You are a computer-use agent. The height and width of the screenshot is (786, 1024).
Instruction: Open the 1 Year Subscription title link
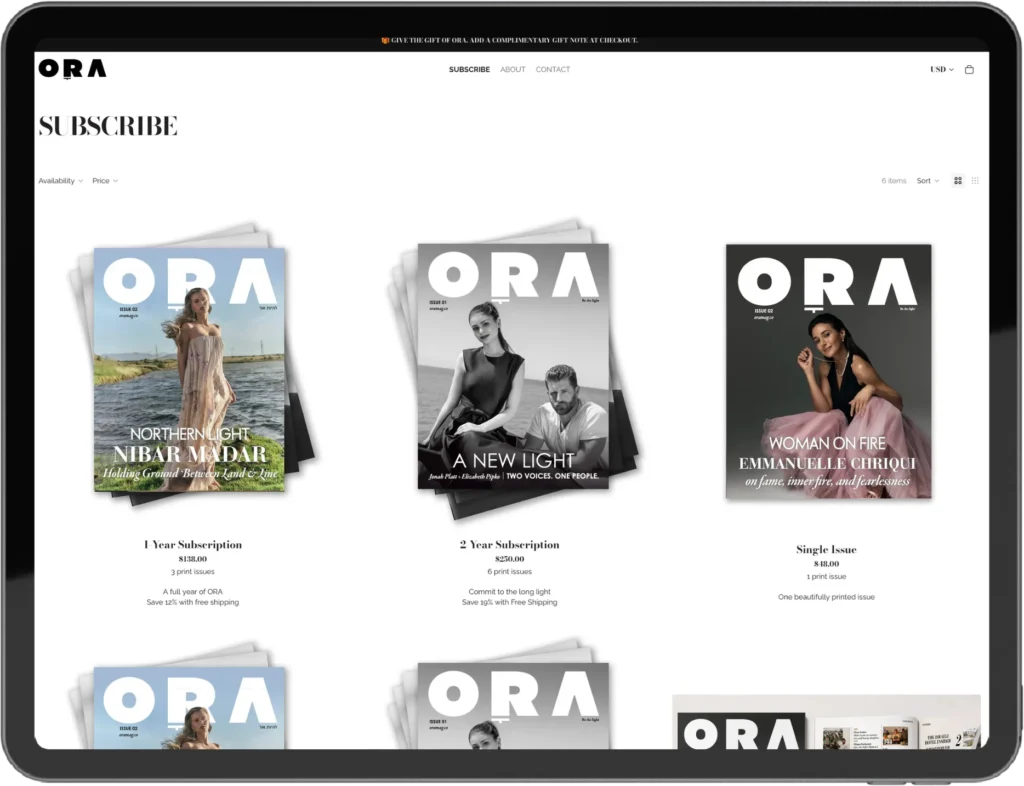pyautogui.click(x=193, y=544)
